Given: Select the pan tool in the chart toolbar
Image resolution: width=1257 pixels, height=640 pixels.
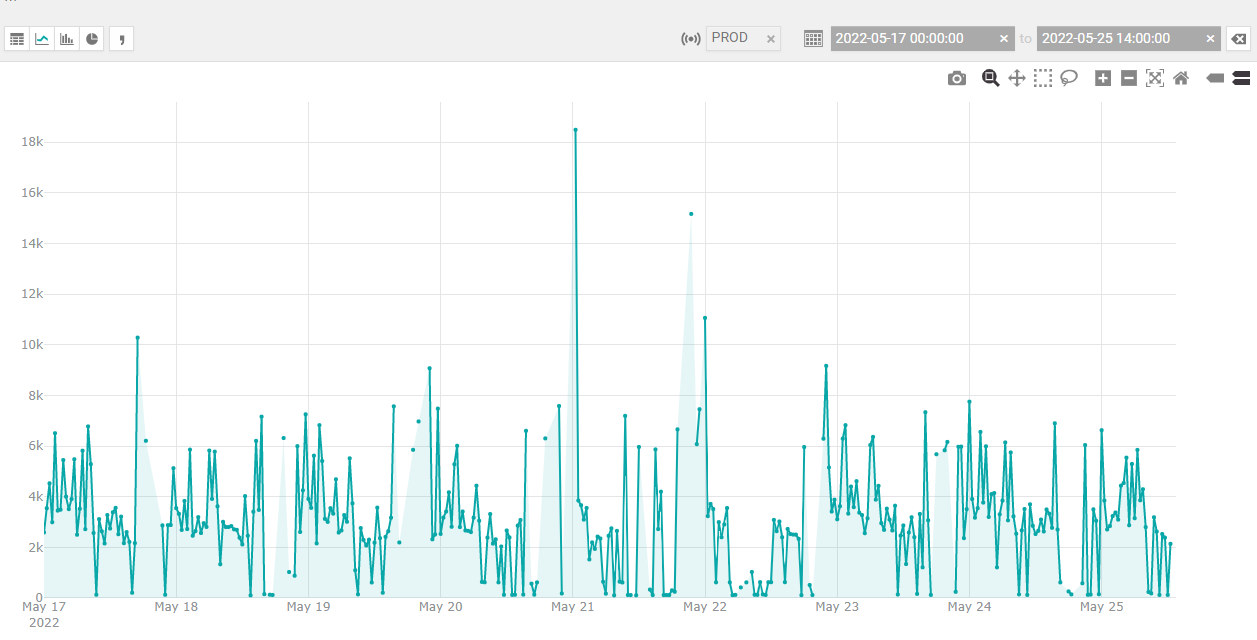Looking at the screenshot, I should pyautogui.click(x=1016, y=77).
